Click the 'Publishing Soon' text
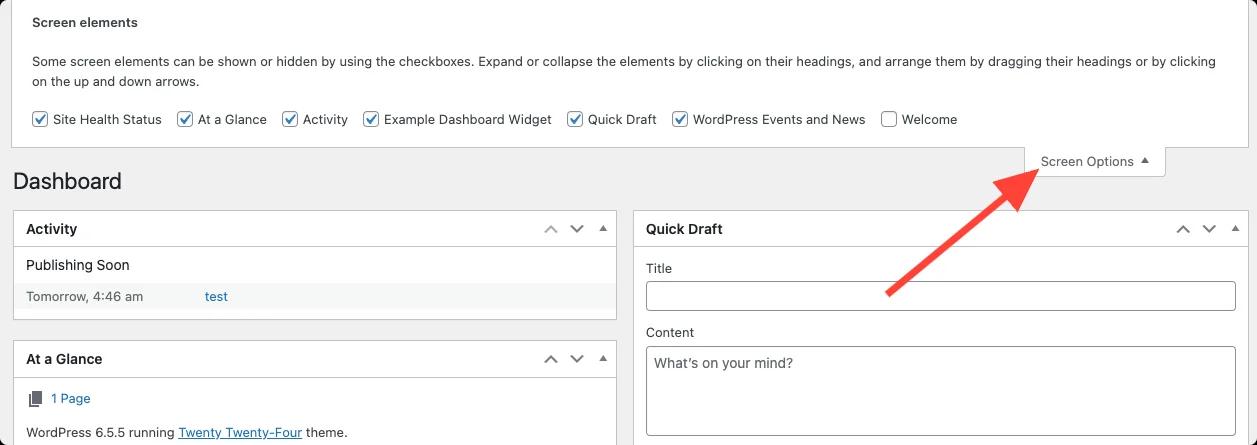This screenshot has height=445, width=1257. [78, 265]
